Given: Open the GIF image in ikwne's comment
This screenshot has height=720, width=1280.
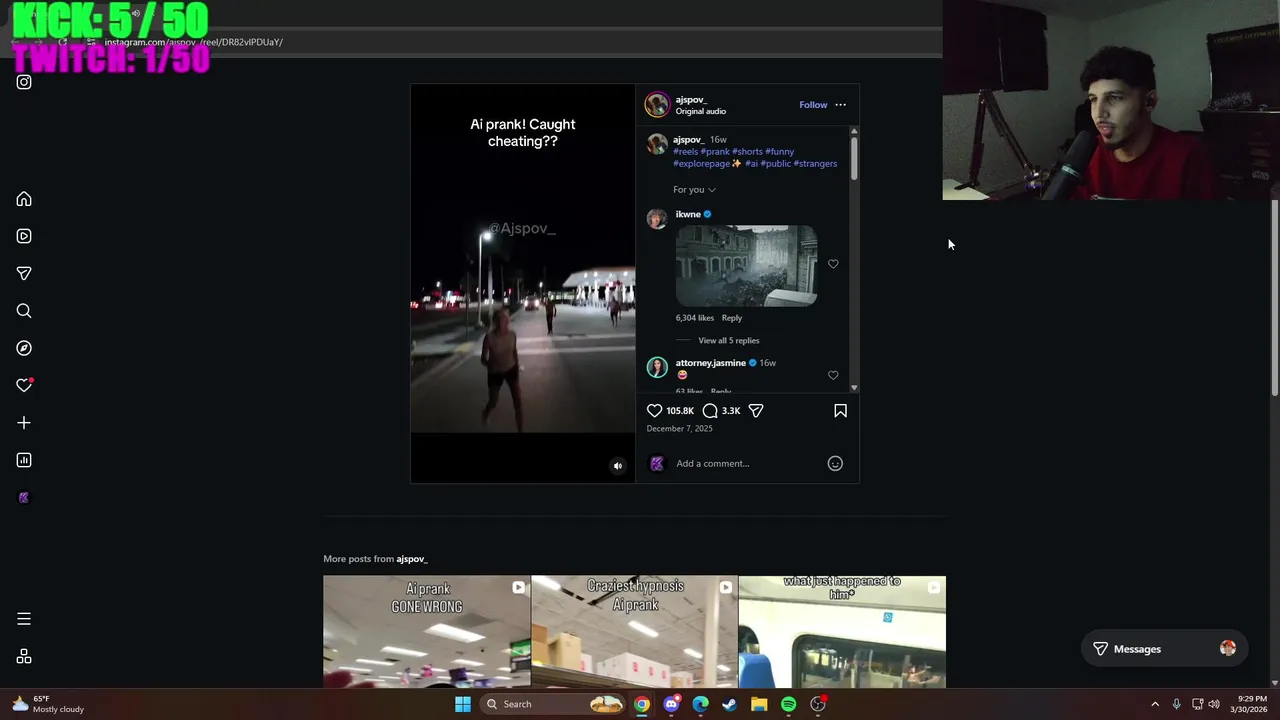Looking at the screenshot, I should point(746,265).
